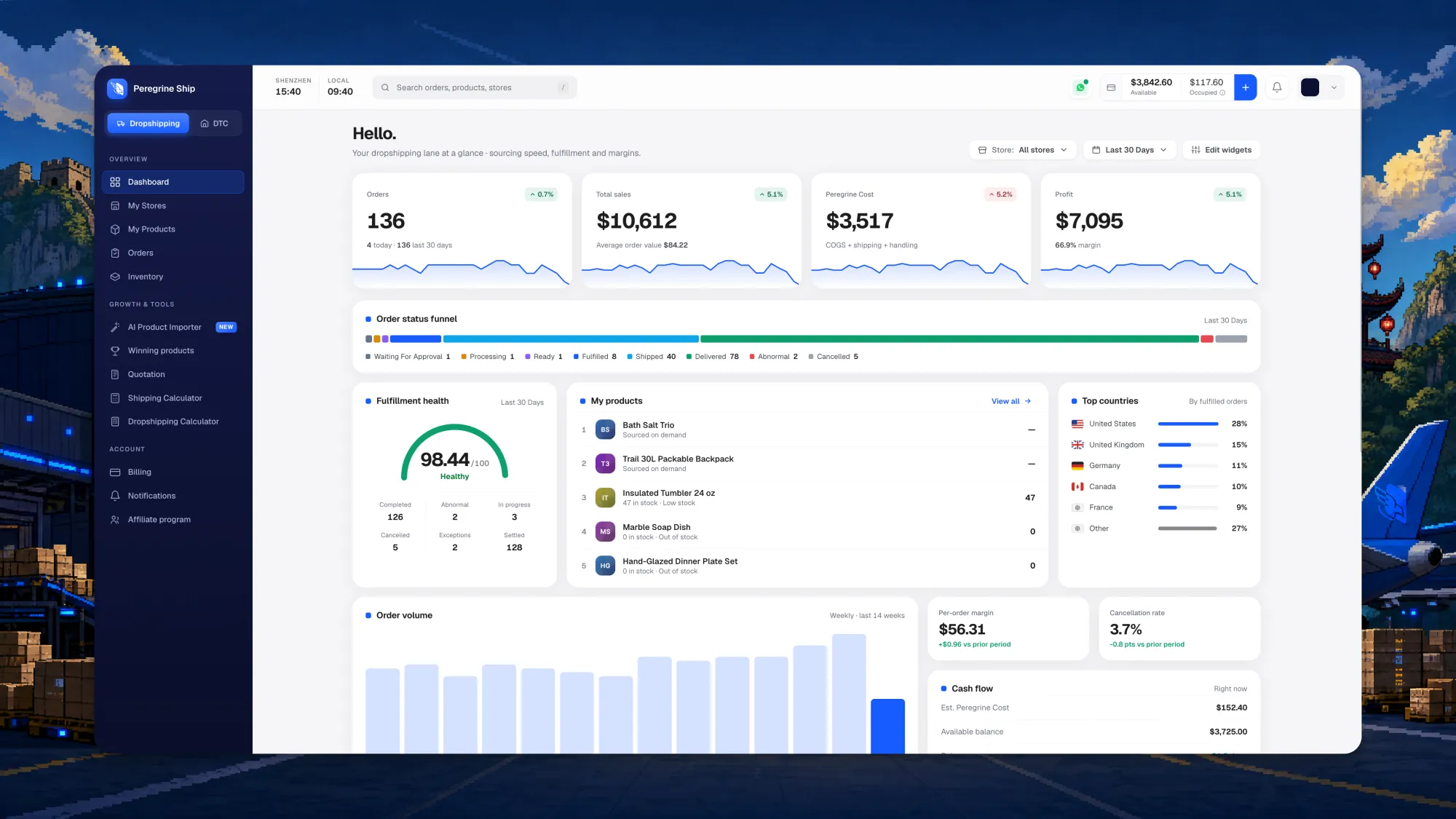Click the Orders 0.7% change badge
The width and height of the screenshot is (1456, 819).
tap(542, 194)
